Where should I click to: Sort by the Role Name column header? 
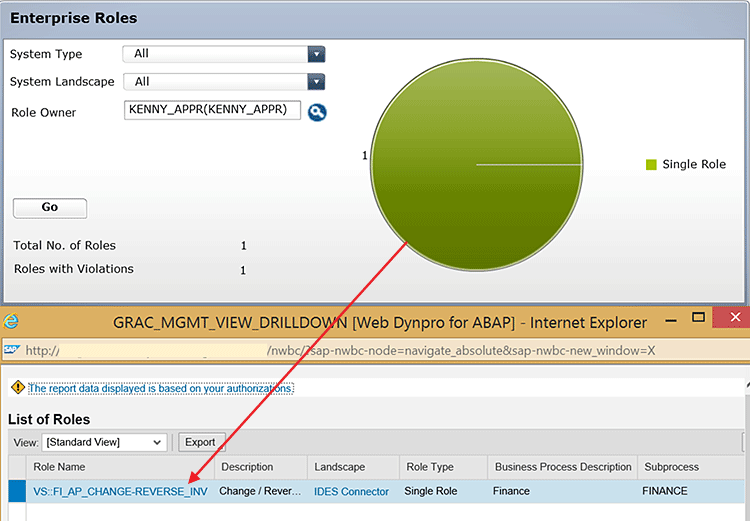(x=60, y=467)
